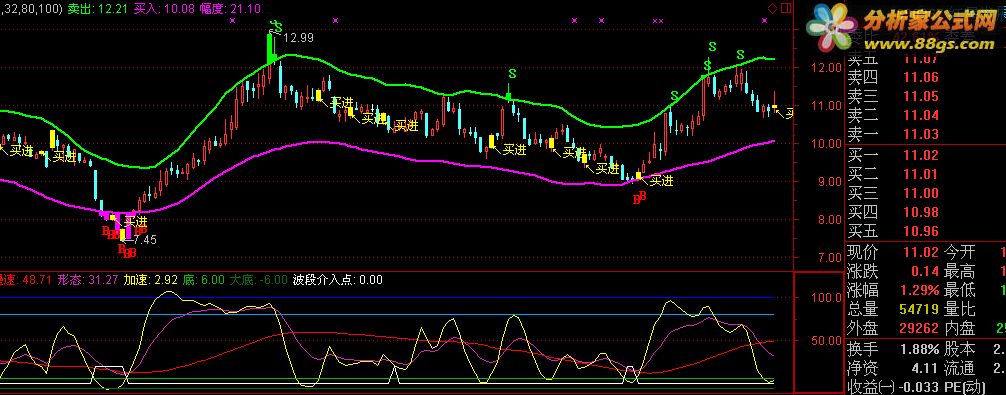The image size is (1006, 395).
Task: Select the green S marker above 12.99 peak
Action: click(x=277, y=27)
